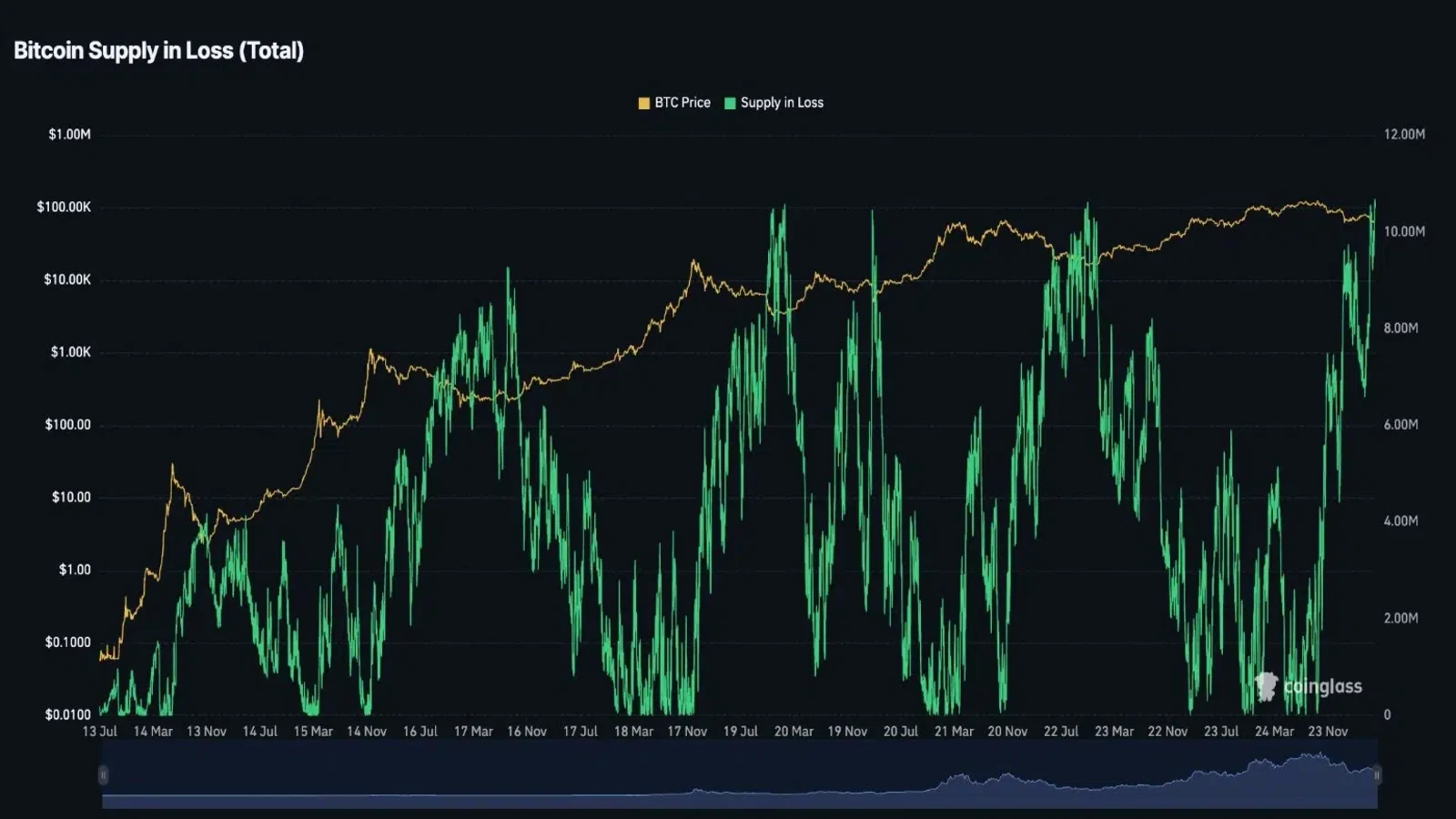Click the 8.00M right axis label

click(1400, 329)
